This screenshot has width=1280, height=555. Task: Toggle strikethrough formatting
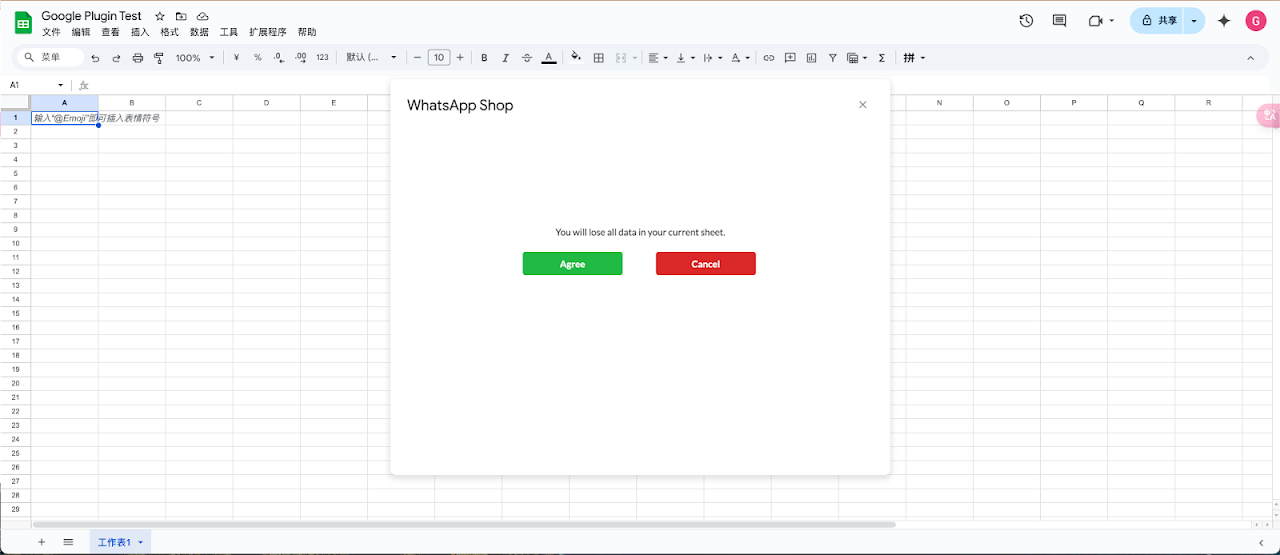(527, 58)
